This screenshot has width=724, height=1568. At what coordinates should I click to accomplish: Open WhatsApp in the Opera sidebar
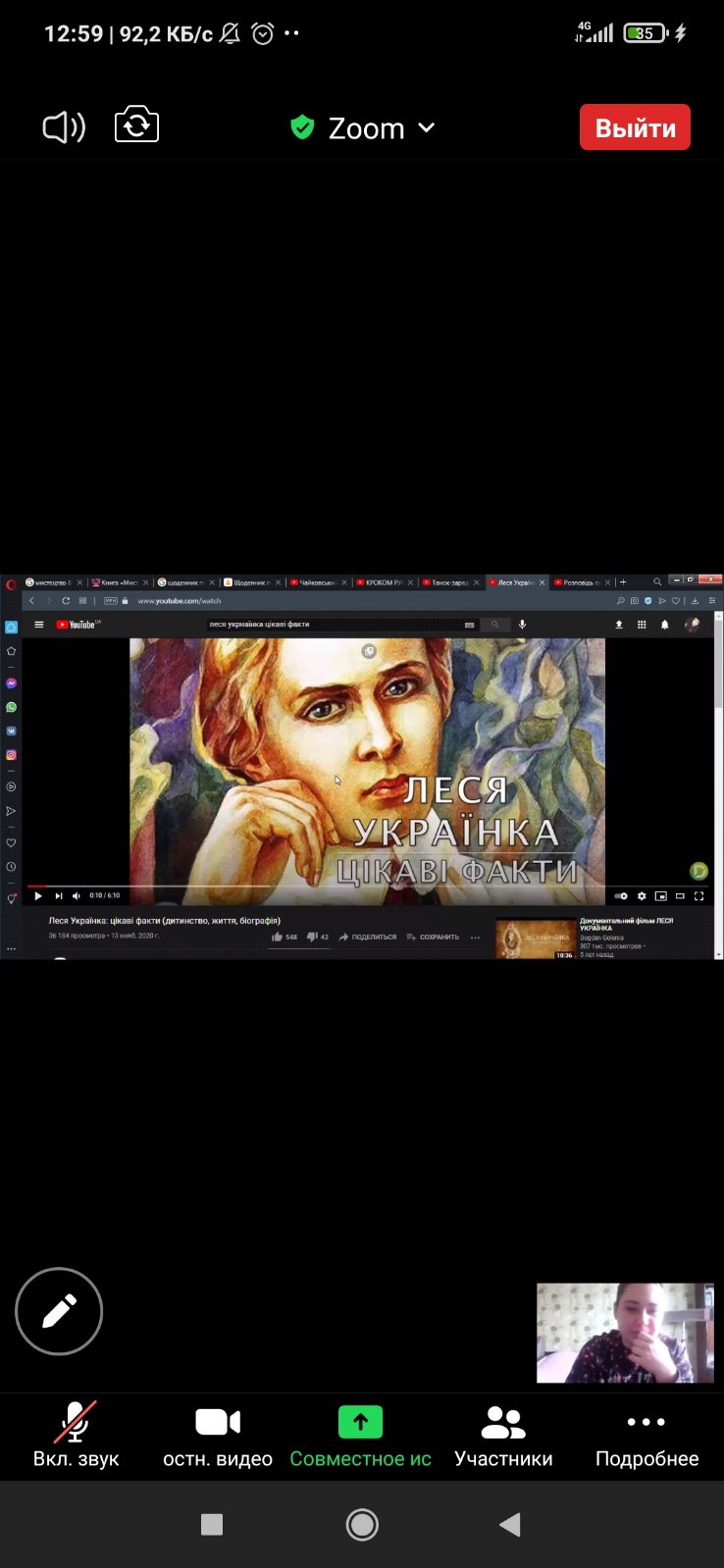tap(11, 707)
